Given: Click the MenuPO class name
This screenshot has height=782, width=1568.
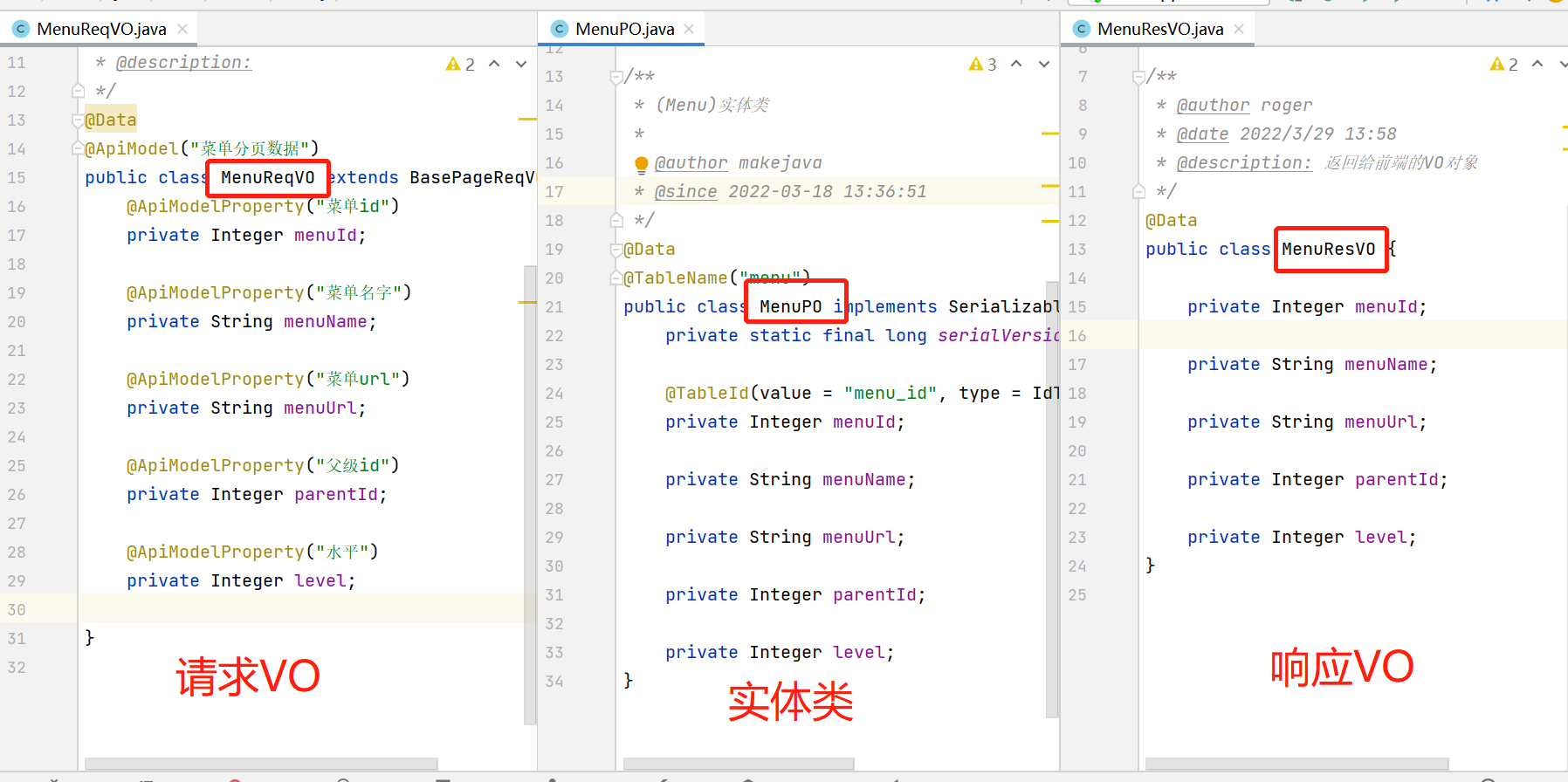Looking at the screenshot, I should point(791,306).
